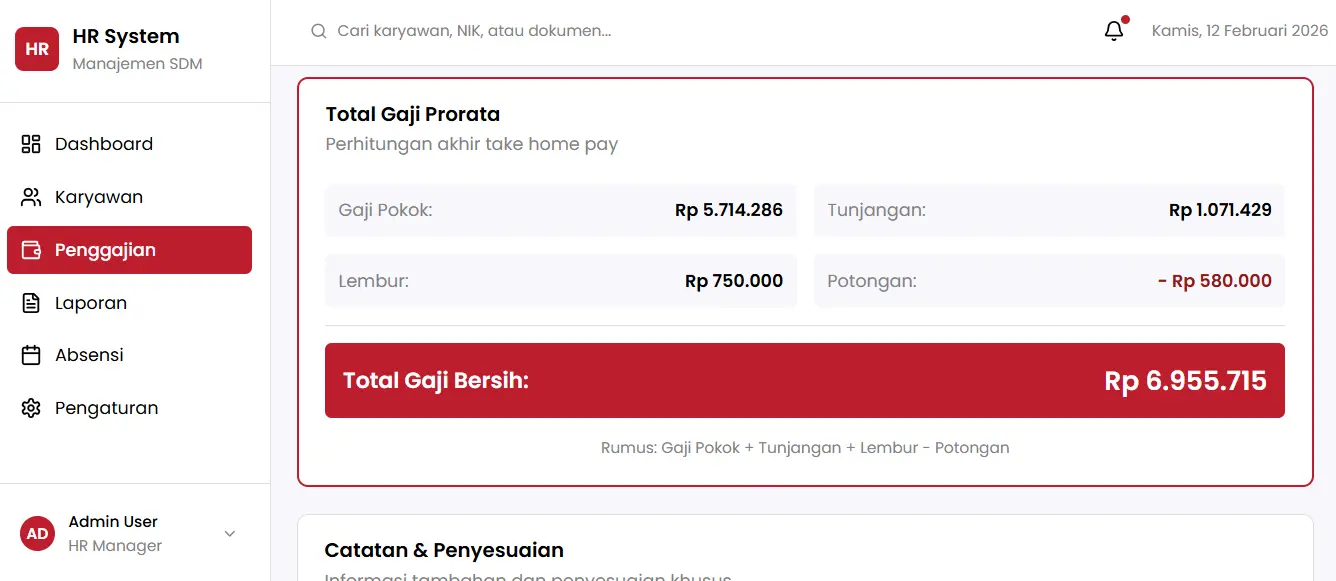1336x581 pixels.
Task: Click the Karyawan people icon
Action: 31,197
